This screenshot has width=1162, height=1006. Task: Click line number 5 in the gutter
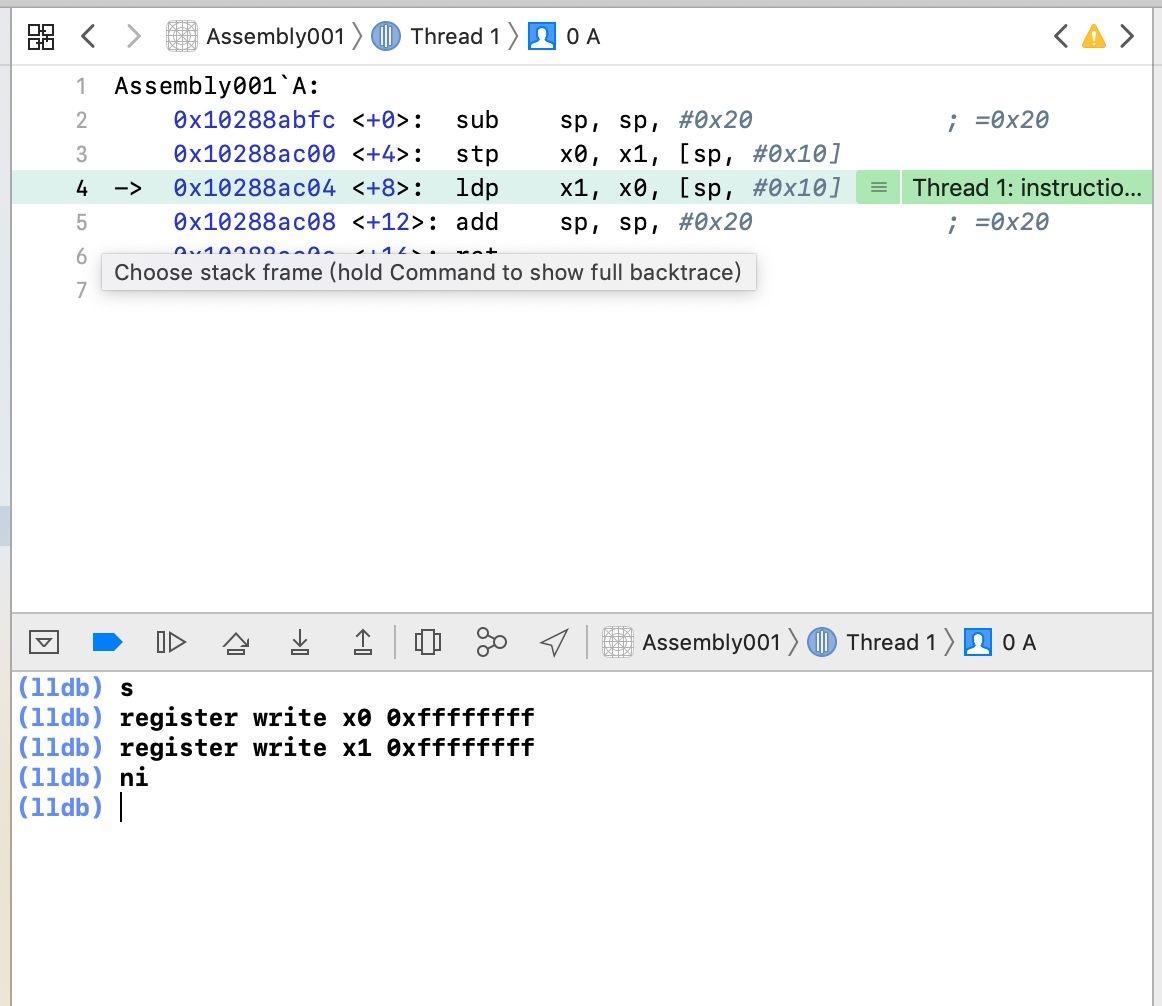pyautogui.click(x=82, y=222)
